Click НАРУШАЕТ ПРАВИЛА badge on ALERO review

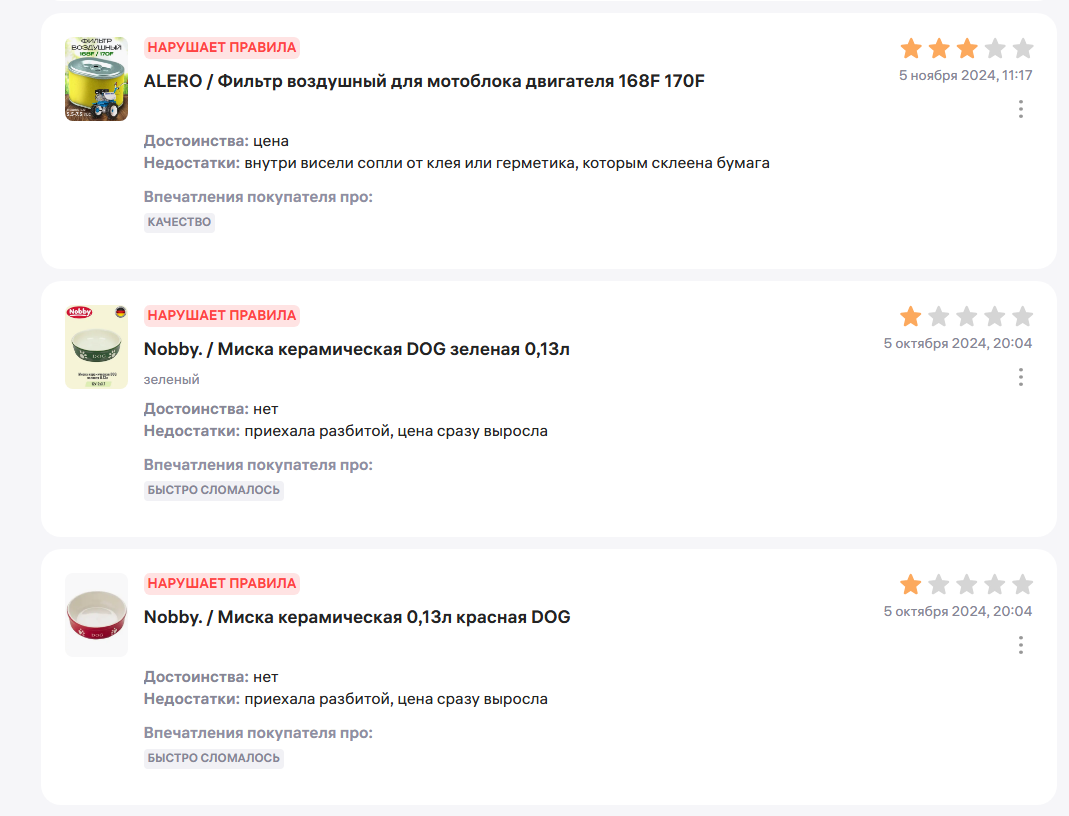[222, 47]
